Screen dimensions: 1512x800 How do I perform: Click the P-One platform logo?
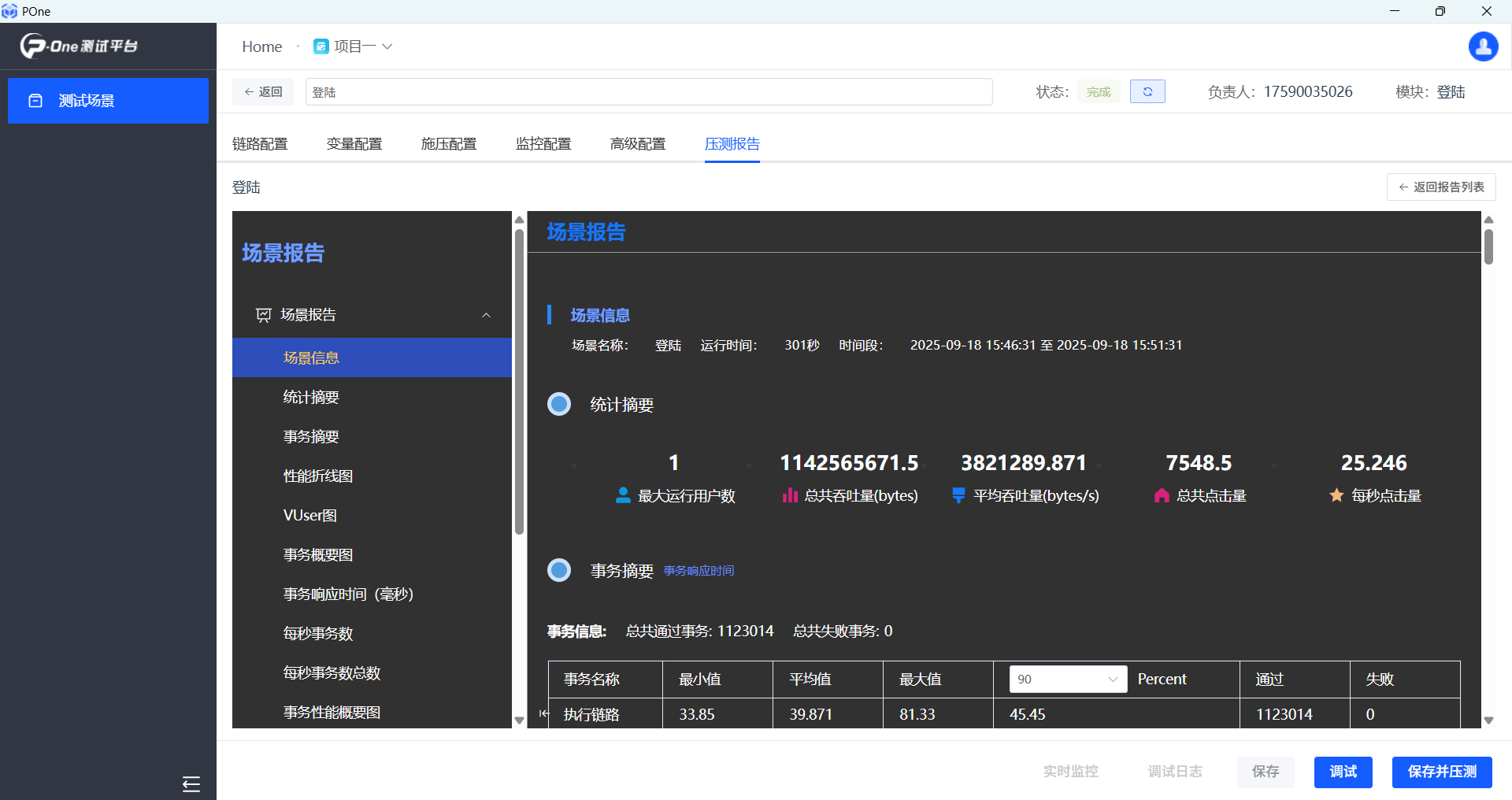point(79,46)
